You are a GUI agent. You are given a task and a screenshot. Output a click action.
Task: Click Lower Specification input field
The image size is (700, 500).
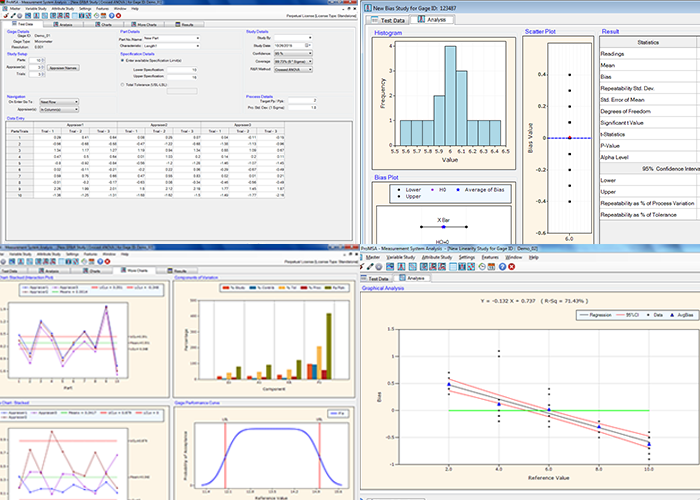[x=182, y=70]
